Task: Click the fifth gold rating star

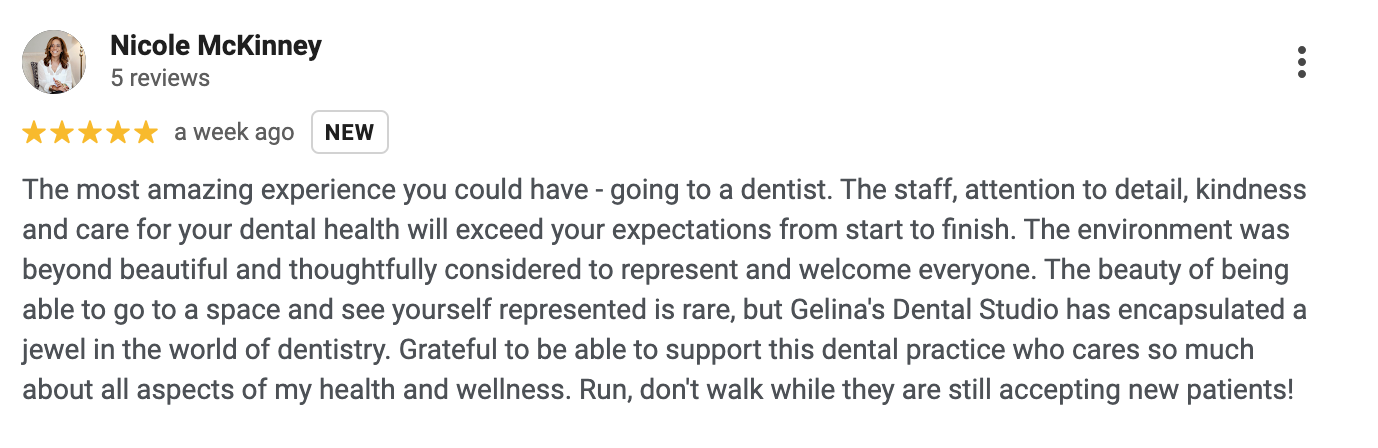Action: click(145, 132)
